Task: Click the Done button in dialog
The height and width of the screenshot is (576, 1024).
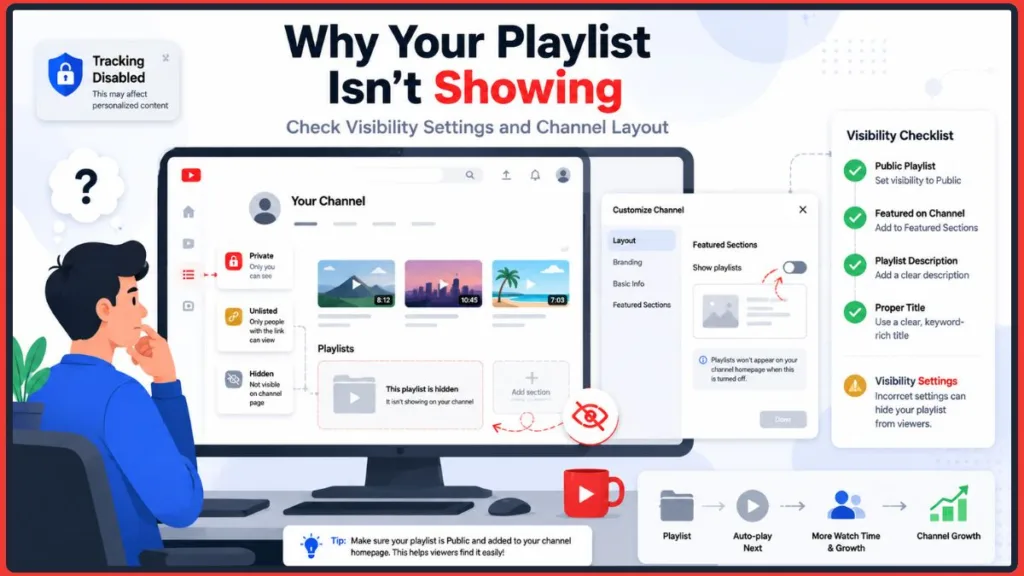Action: [x=783, y=419]
